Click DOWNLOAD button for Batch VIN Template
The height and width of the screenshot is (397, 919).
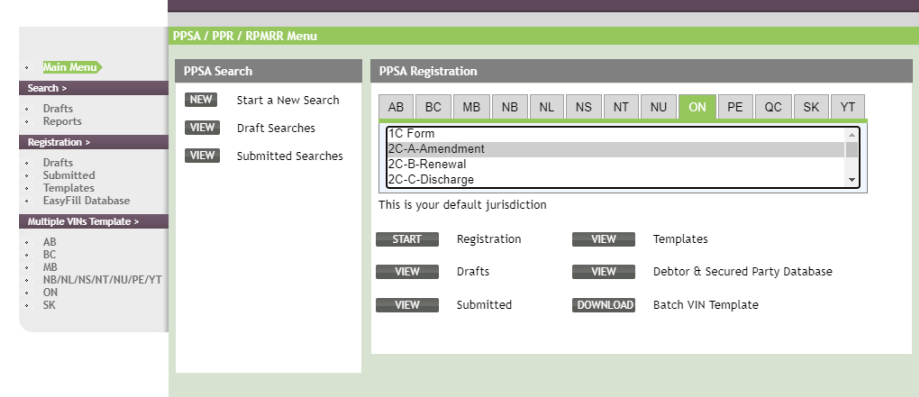point(604,305)
